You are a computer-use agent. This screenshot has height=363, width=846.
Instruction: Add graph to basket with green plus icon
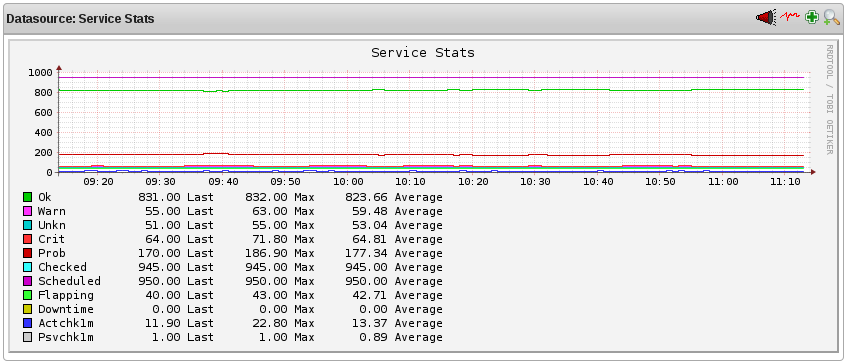(x=811, y=18)
